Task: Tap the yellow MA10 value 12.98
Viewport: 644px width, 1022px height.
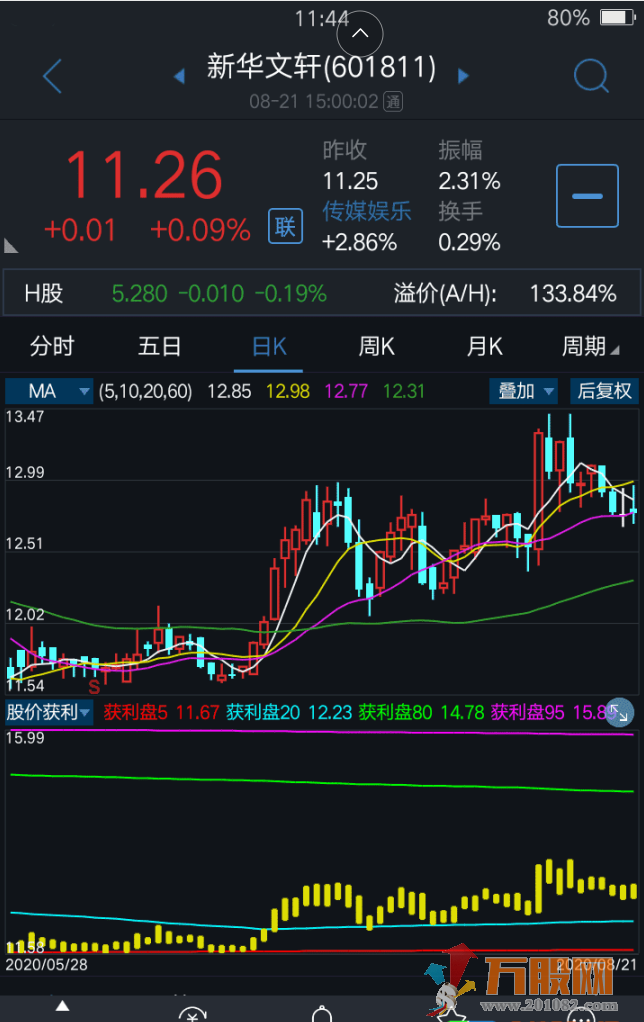Action: click(x=287, y=391)
